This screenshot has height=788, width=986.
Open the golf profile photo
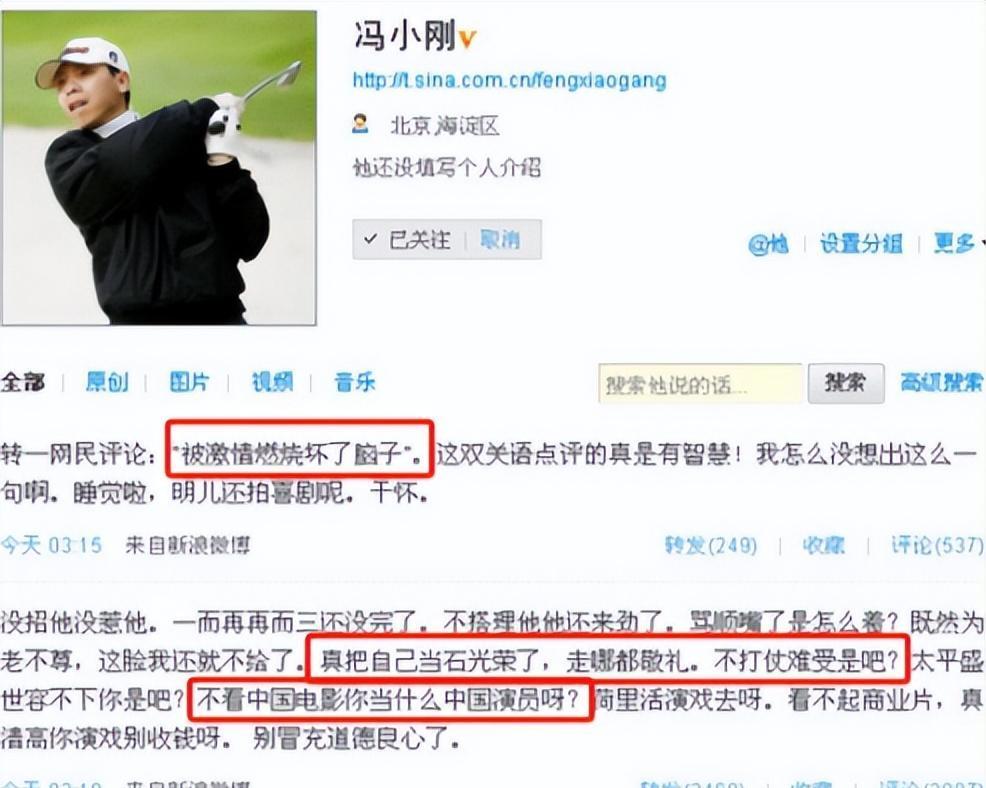click(x=159, y=167)
